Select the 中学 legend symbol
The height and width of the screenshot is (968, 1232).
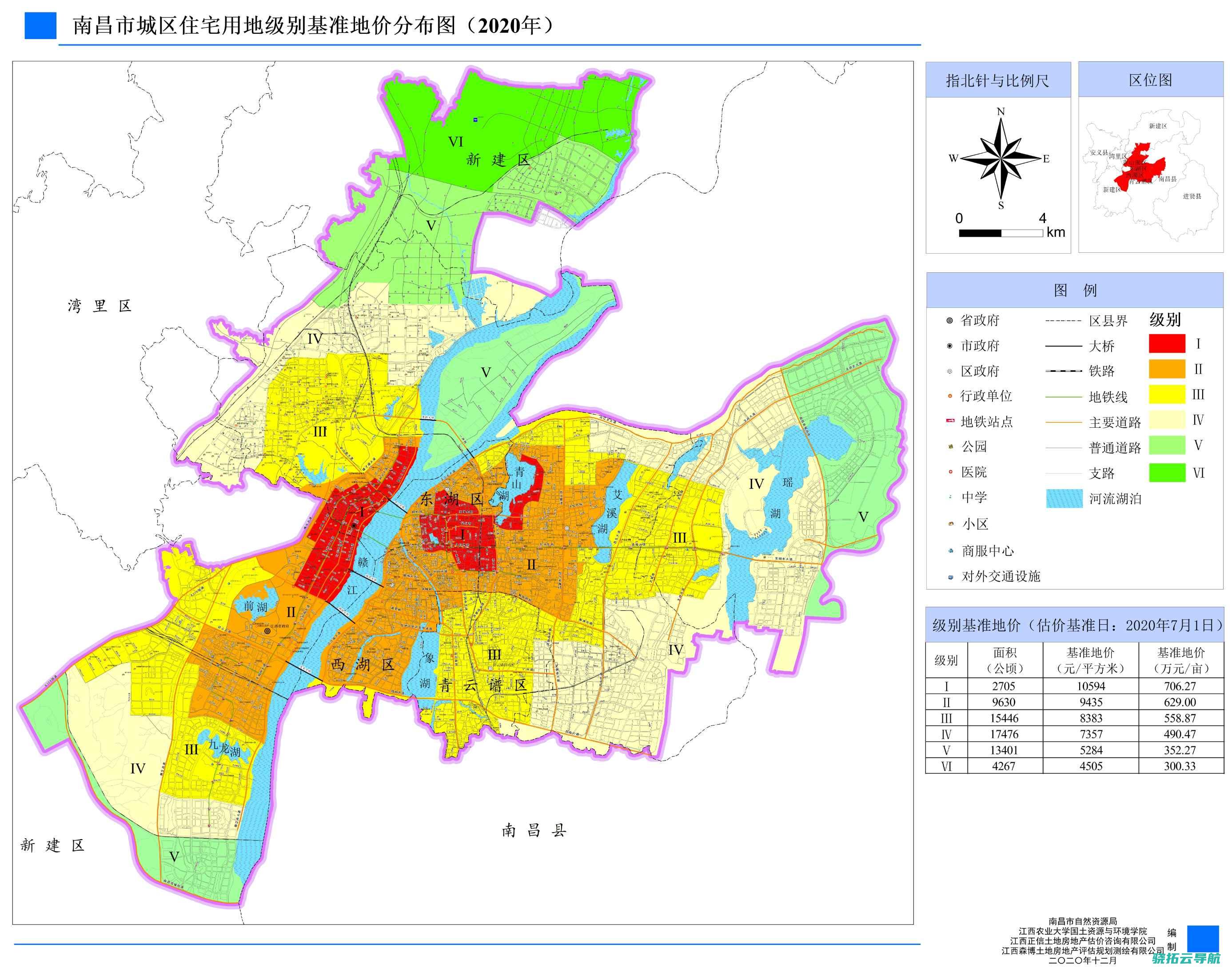(x=950, y=497)
